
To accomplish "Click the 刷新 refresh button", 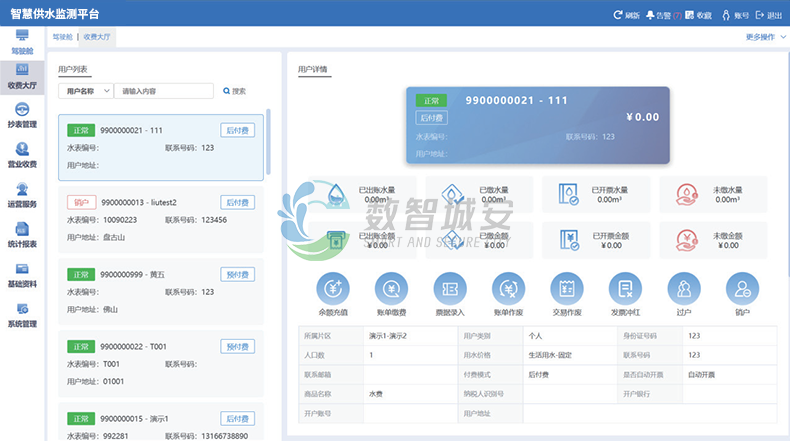I will click(626, 16).
